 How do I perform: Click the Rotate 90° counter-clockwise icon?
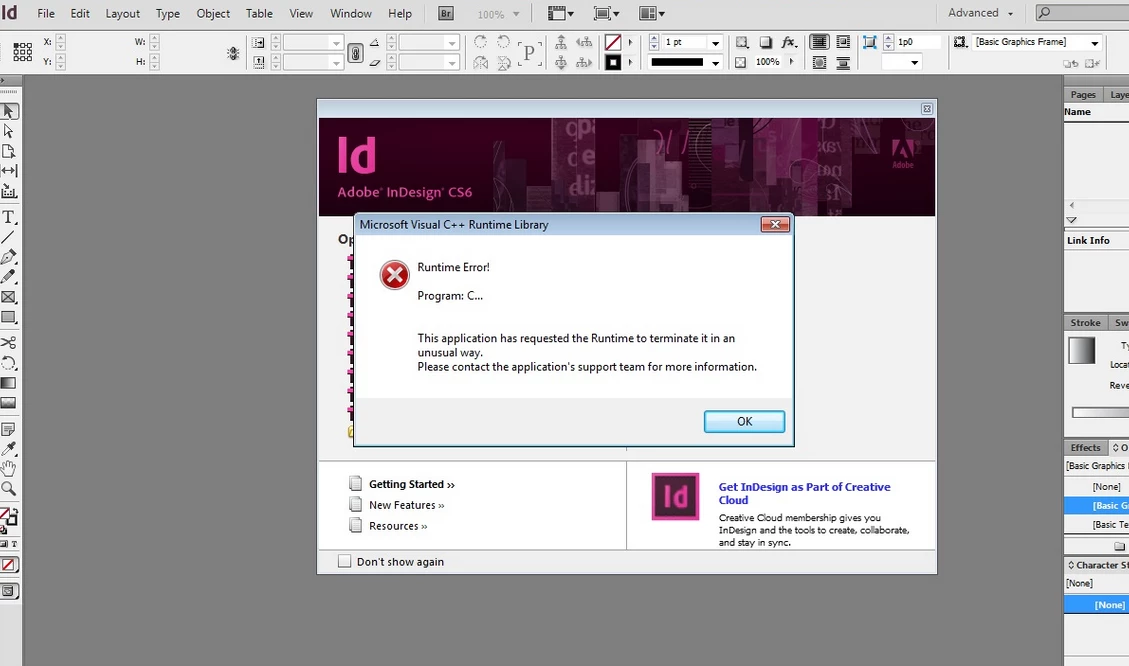click(x=503, y=42)
